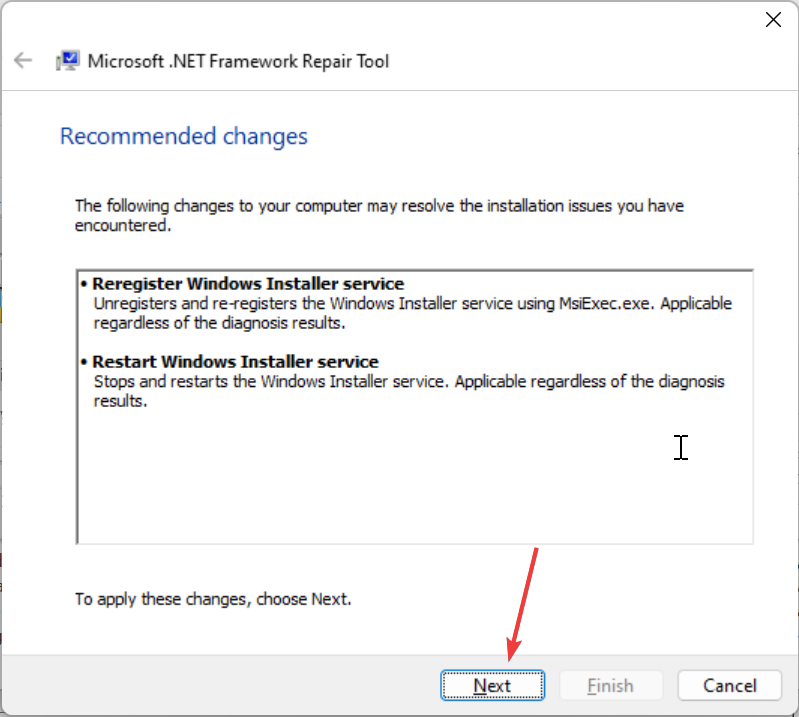Click the Microsoft .NET Framework Repair Tool title text

tap(238, 61)
